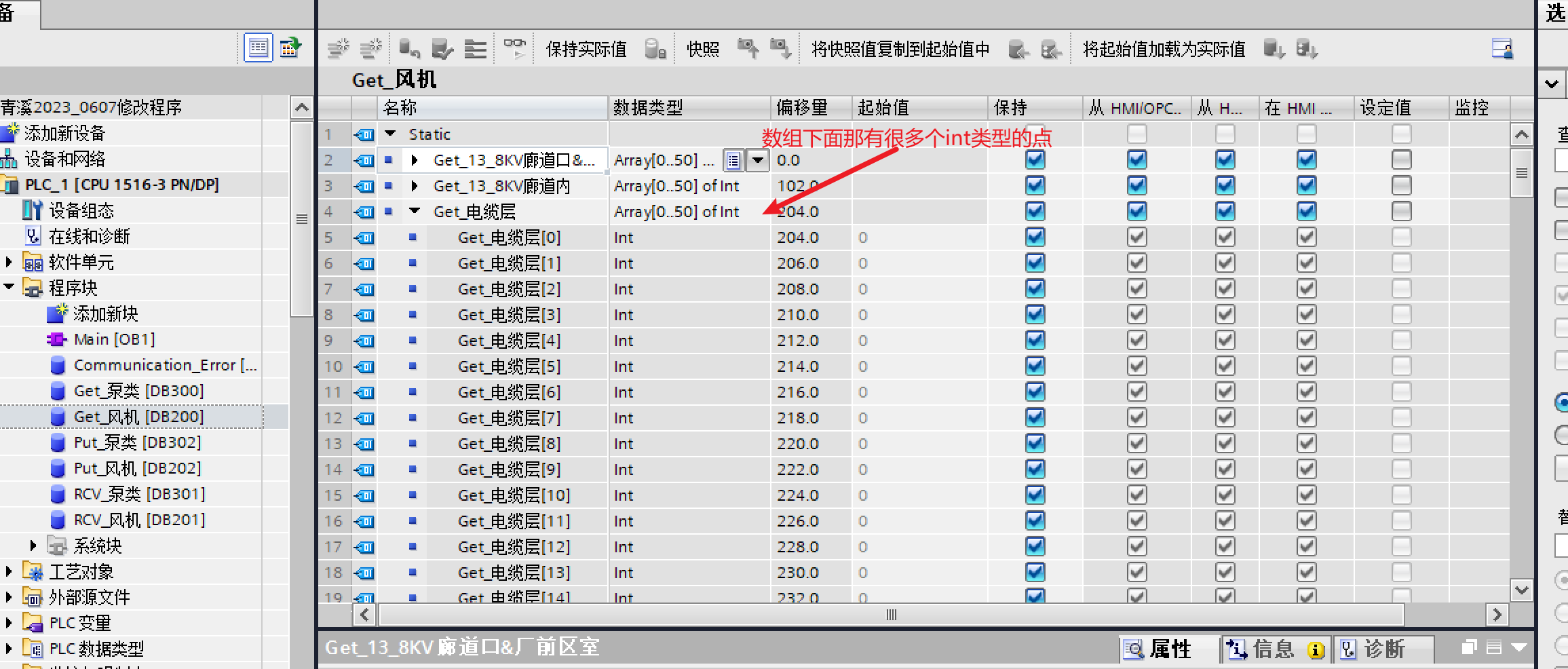Expand the 外部源文件 tree node
This screenshot has height=669, width=1568.
9,597
